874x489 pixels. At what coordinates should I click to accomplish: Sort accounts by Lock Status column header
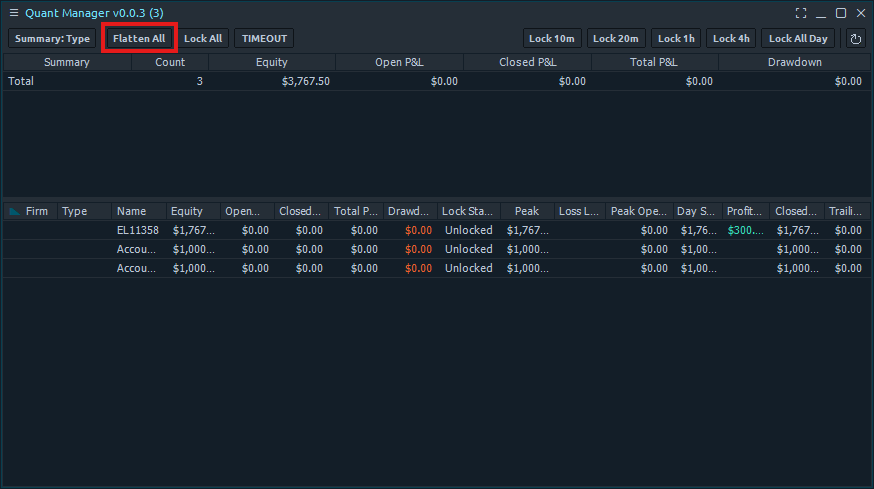pyautogui.click(x=467, y=211)
